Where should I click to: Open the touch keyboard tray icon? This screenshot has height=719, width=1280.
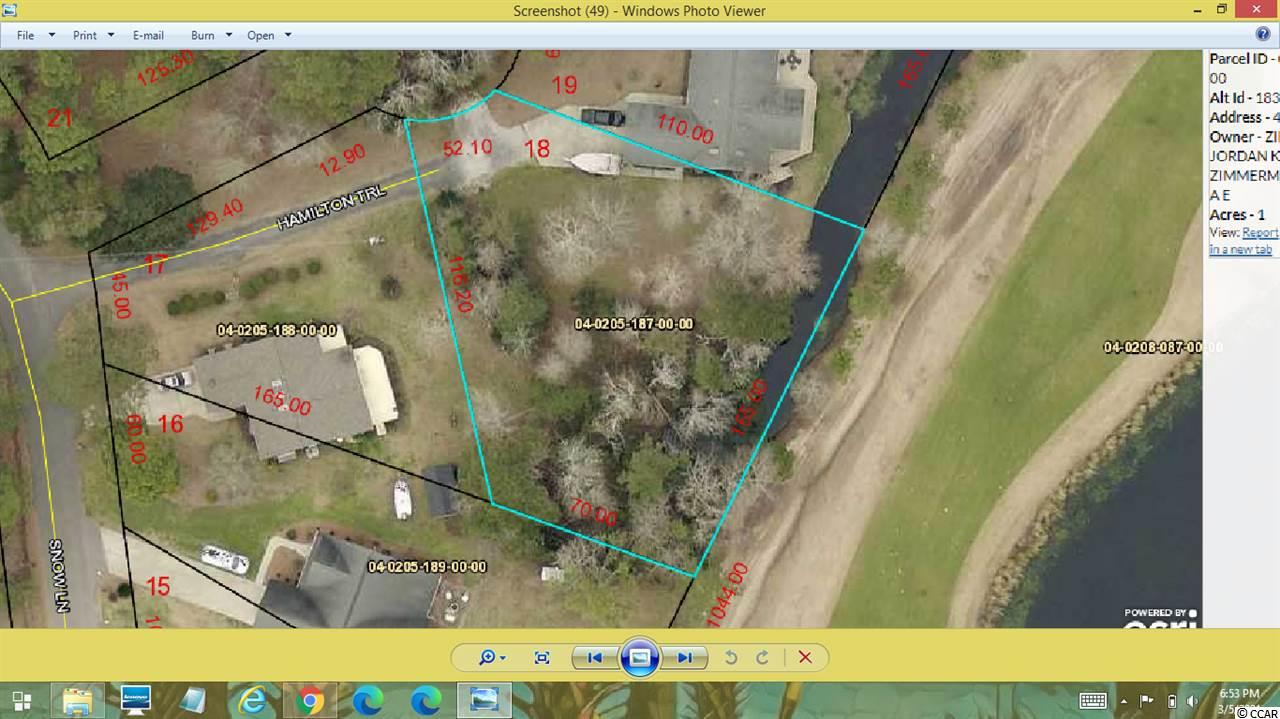(1092, 701)
